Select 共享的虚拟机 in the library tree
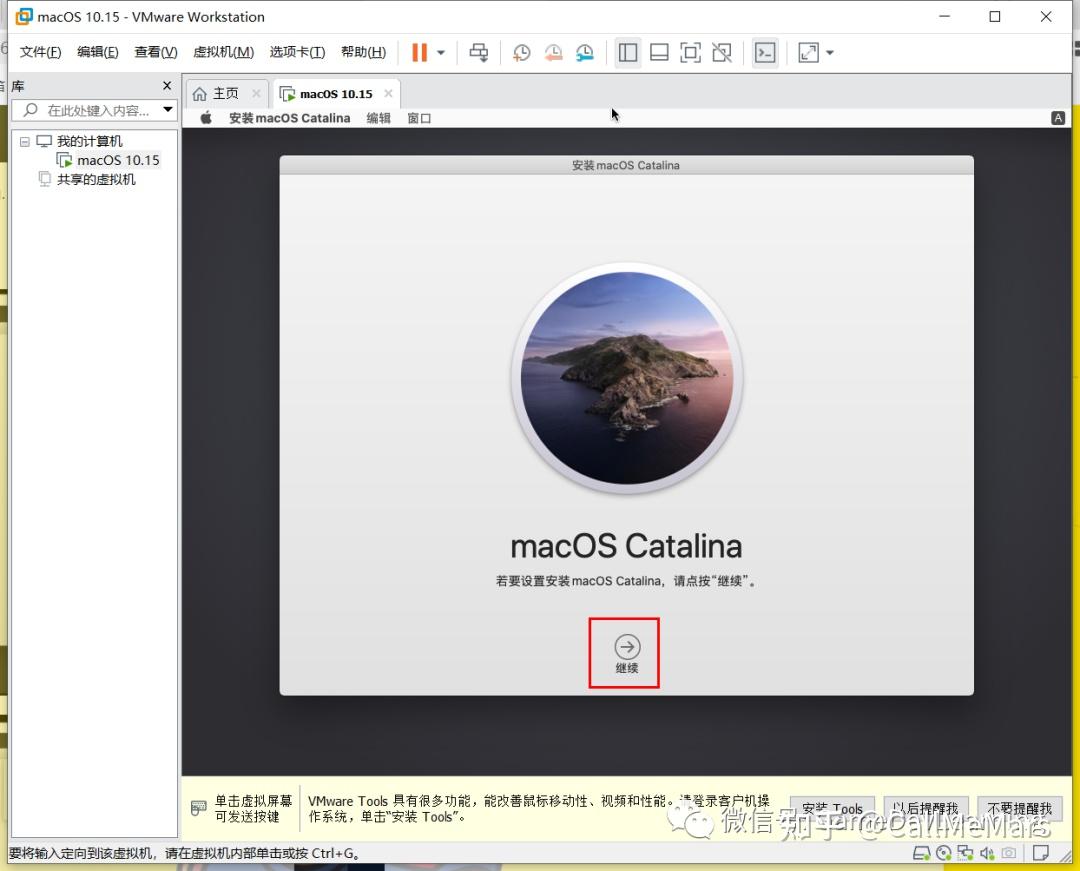The height and width of the screenshot is (871, 1080). (x=96, y=180)
